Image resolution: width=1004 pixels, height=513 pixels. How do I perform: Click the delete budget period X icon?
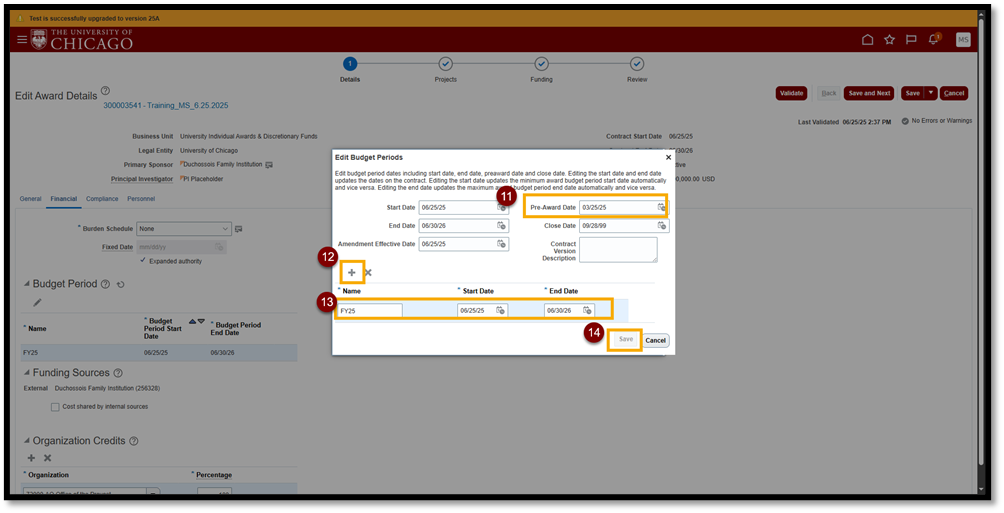tap(368, 272)
